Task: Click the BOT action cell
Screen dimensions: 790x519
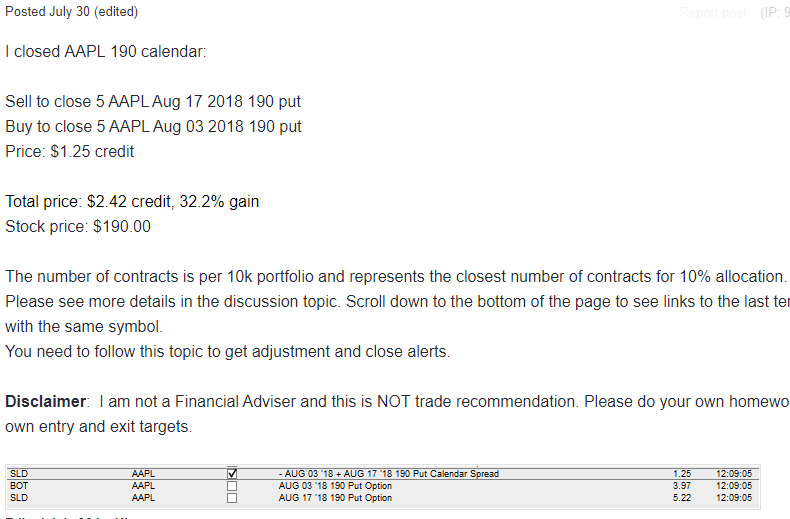Action: click(19, 486)
